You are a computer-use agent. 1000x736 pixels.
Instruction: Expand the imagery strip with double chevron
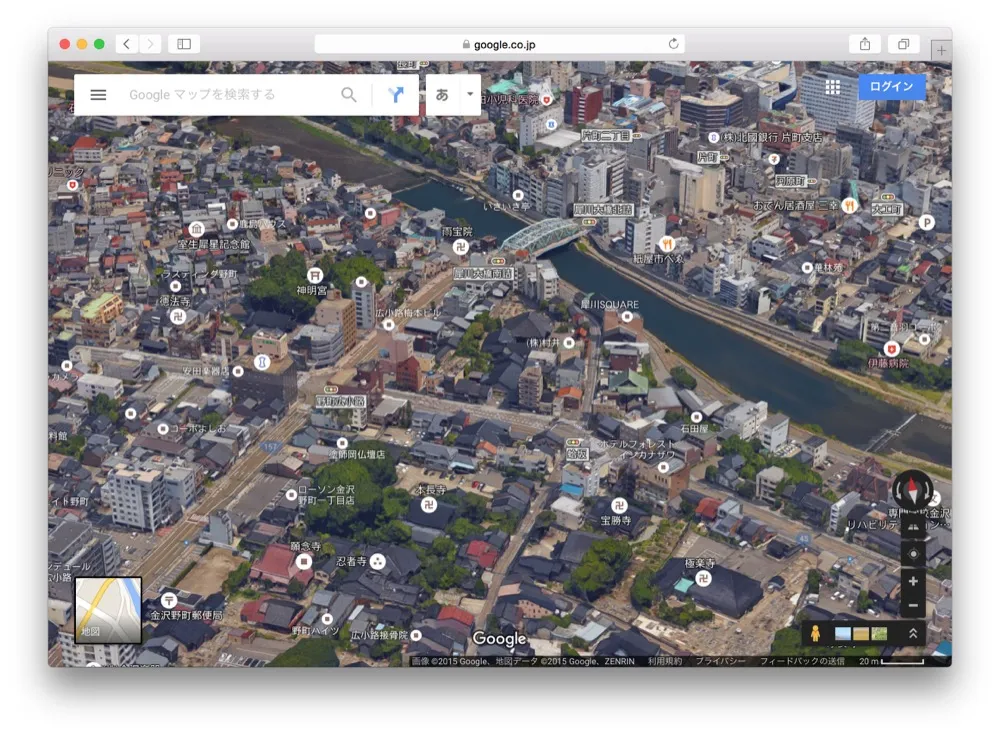click(x=912, y=633)
